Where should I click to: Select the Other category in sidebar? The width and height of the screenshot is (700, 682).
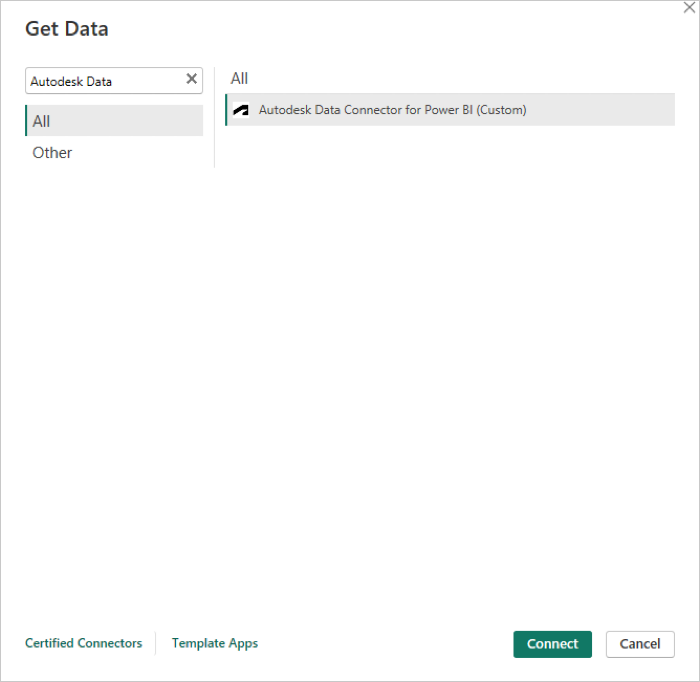pos(114,153)
